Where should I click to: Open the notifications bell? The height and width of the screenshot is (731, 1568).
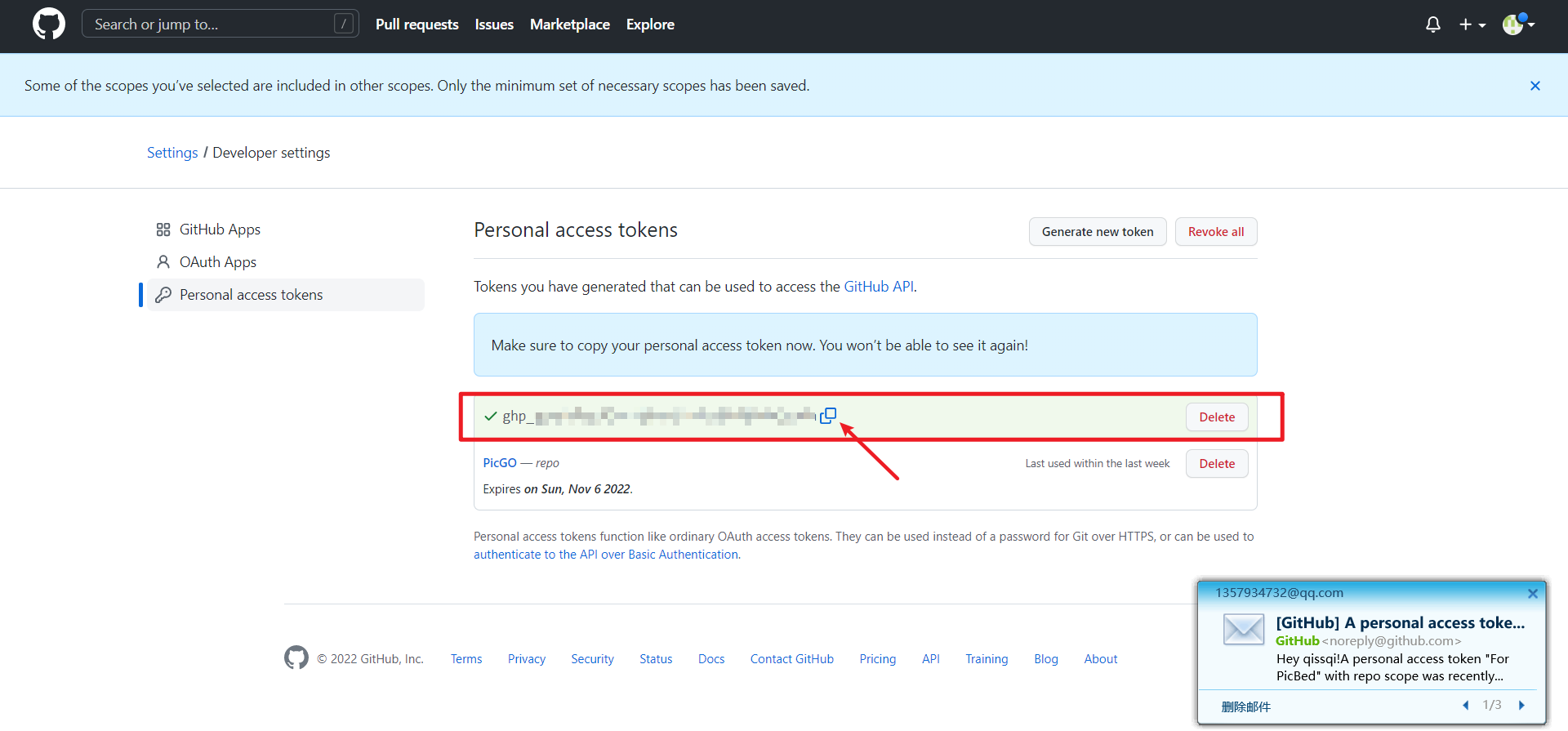click(1433, 25)
